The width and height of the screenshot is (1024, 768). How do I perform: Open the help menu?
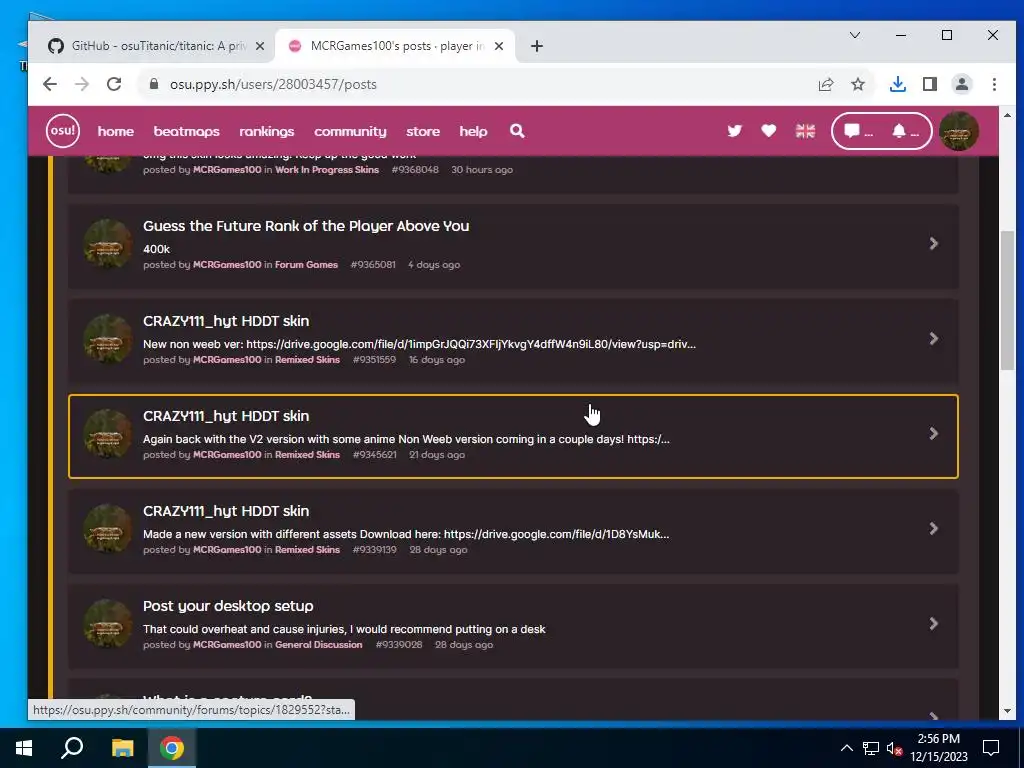[473, 131]
